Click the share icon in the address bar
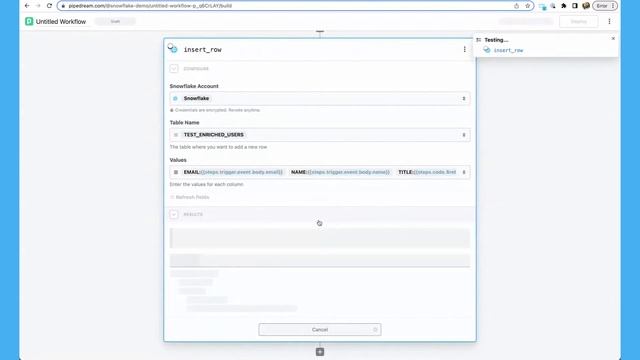The image size is (640, 360). click(x=516, y=6)
